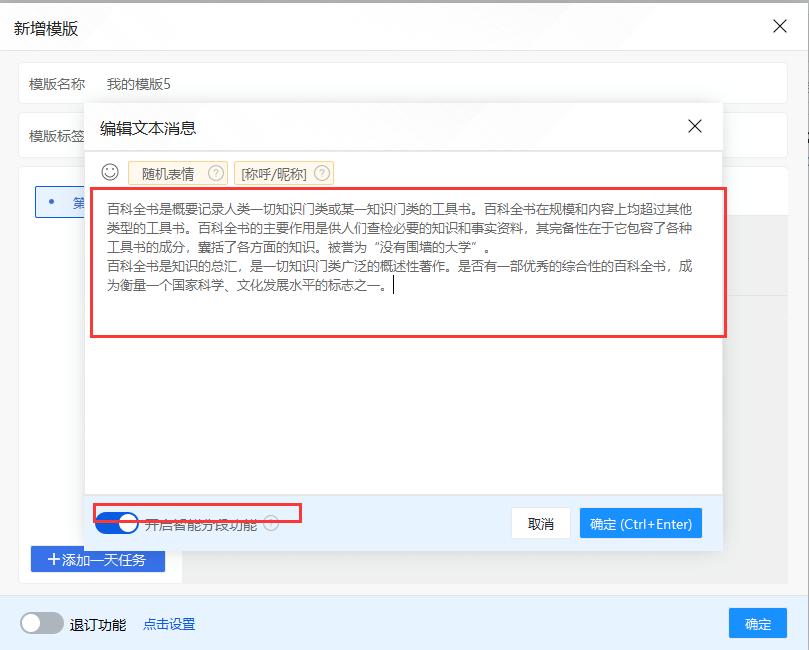
Task: Close the 新增模版 window
Action: click(780, 26)
